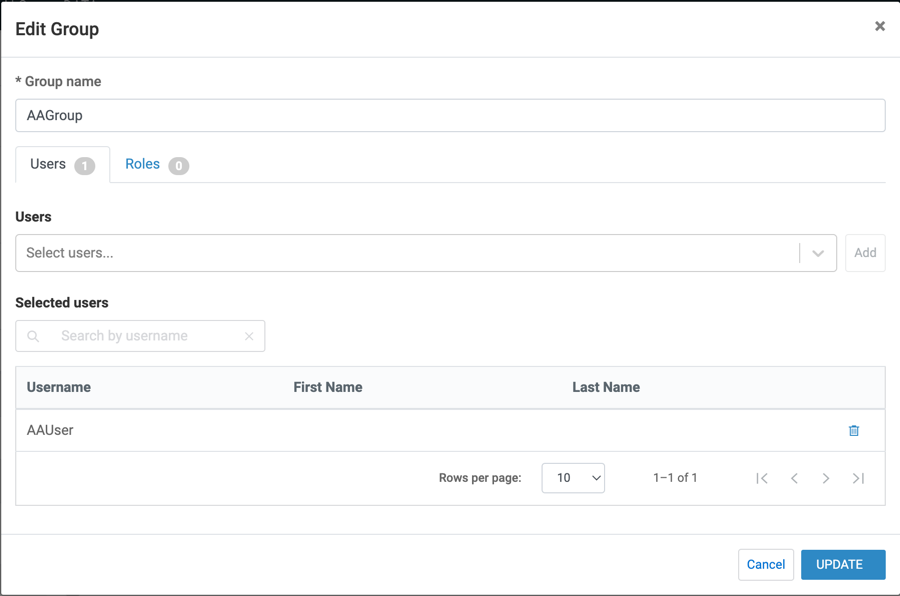Click the Add button next to users
Image resolution: width=900 pixels, height=596 pixels.
coord(865,253)
